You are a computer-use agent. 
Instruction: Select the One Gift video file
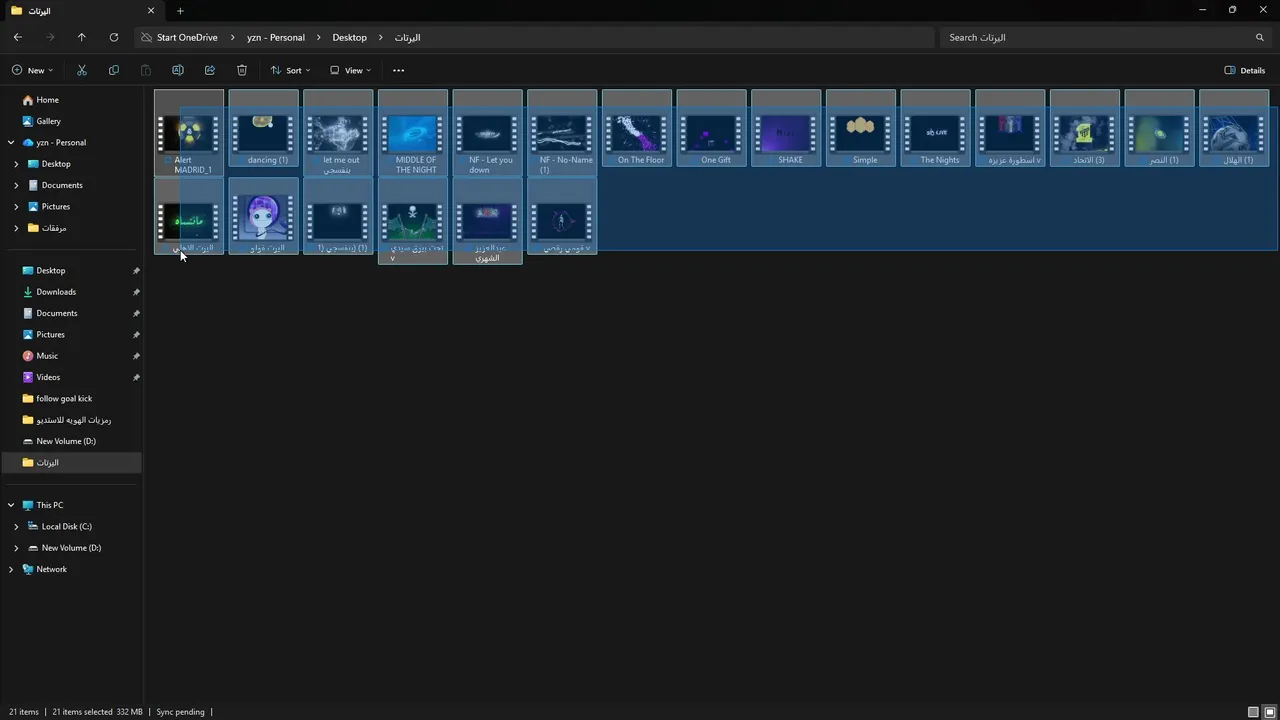click(711, 128)
